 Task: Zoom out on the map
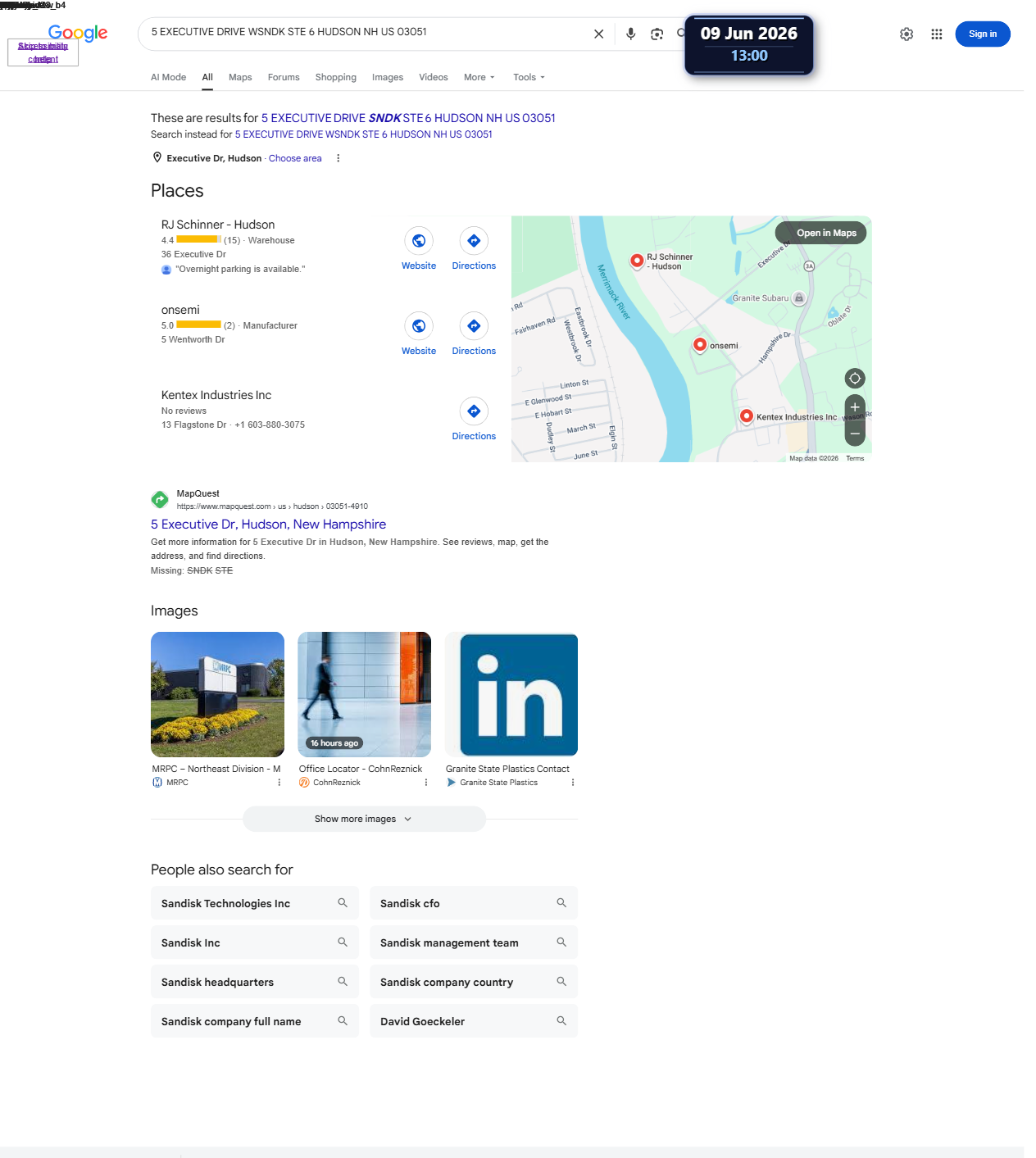855,434
